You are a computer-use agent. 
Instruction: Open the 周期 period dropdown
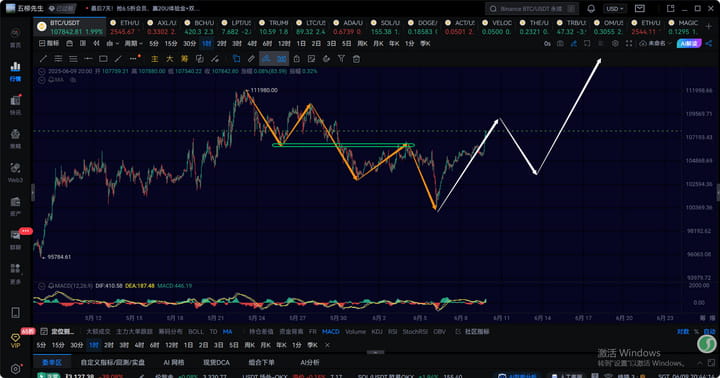point(133,44)
